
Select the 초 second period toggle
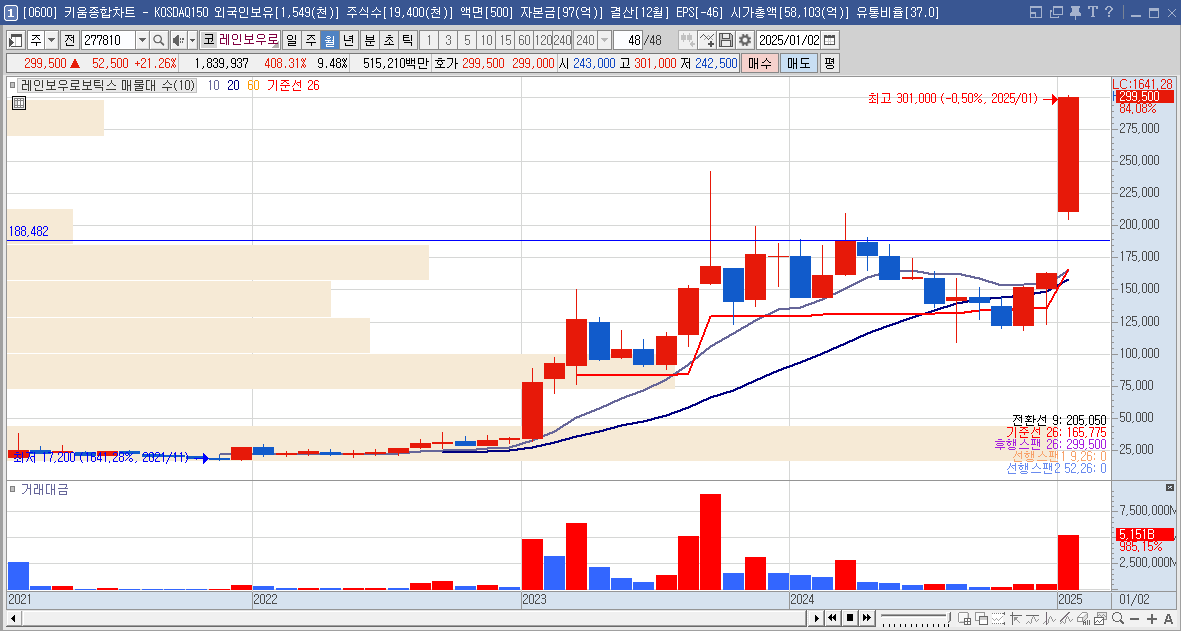point(389,40)
